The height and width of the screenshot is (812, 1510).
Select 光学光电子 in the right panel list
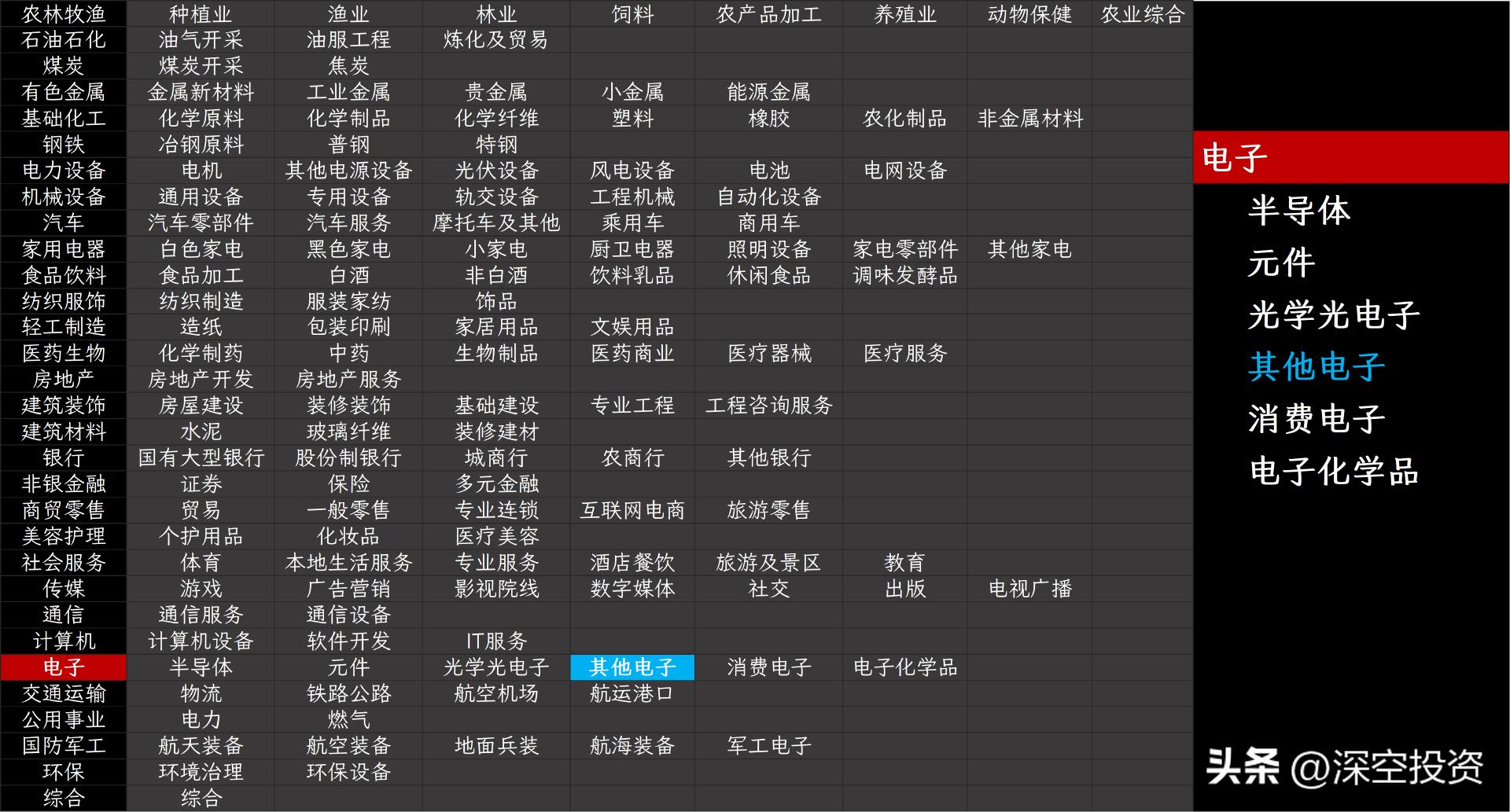coord(1334,315)
